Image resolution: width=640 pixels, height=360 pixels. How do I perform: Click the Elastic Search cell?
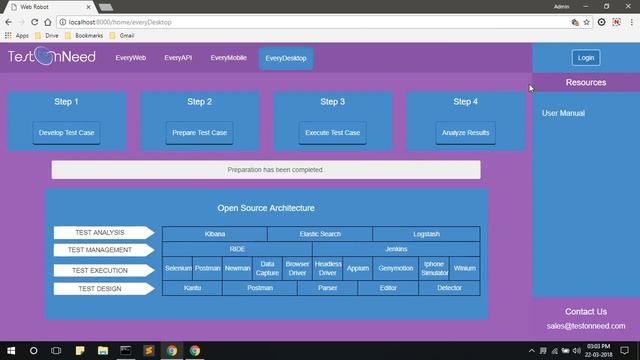(320, 234)
